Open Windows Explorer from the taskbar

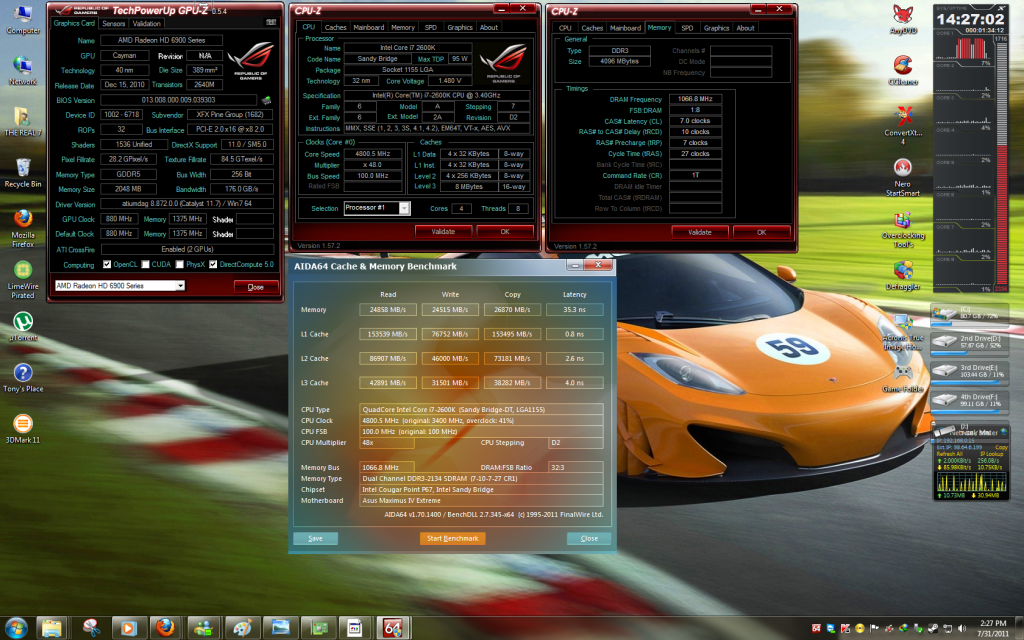click(52, 628)
